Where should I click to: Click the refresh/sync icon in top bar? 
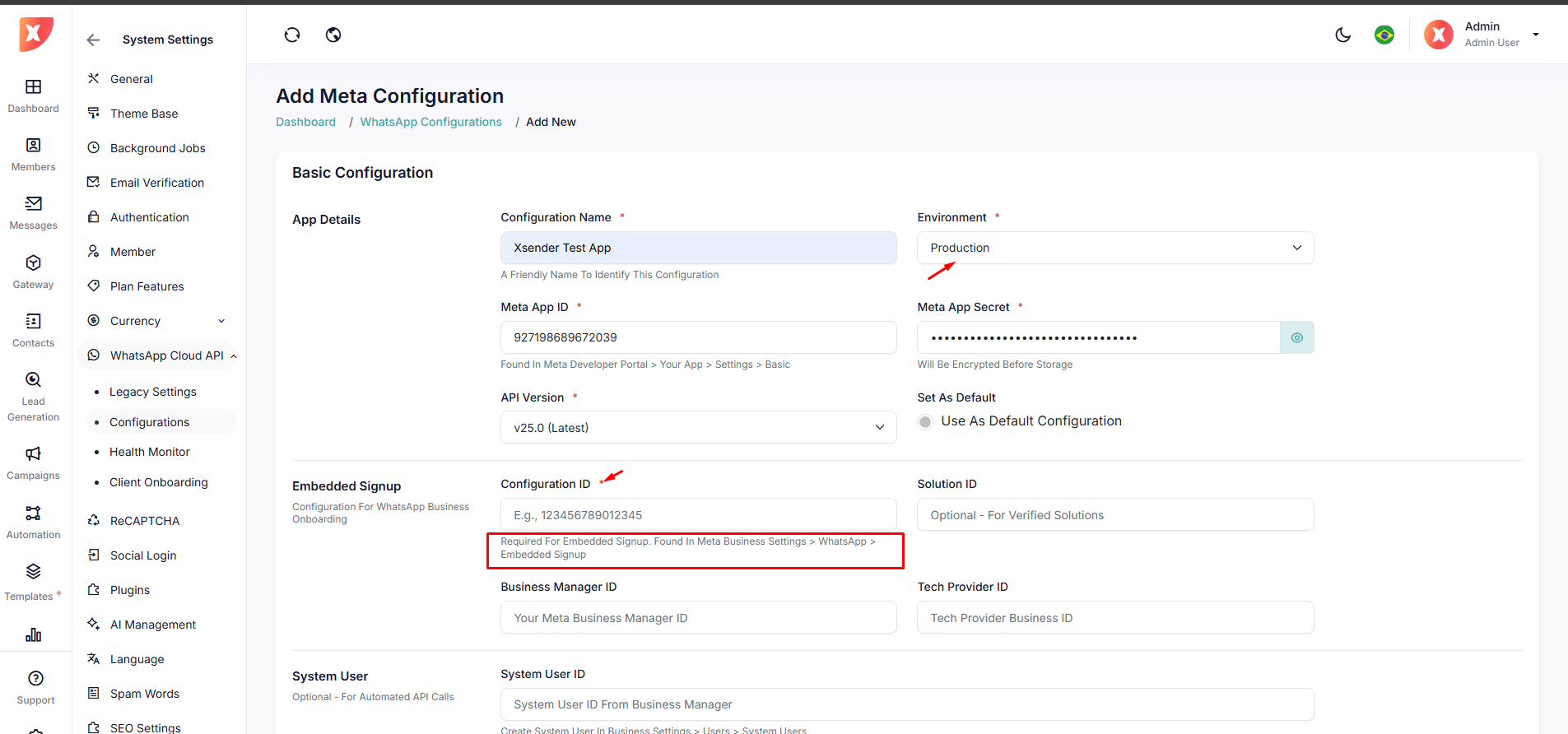coord(292,35)
